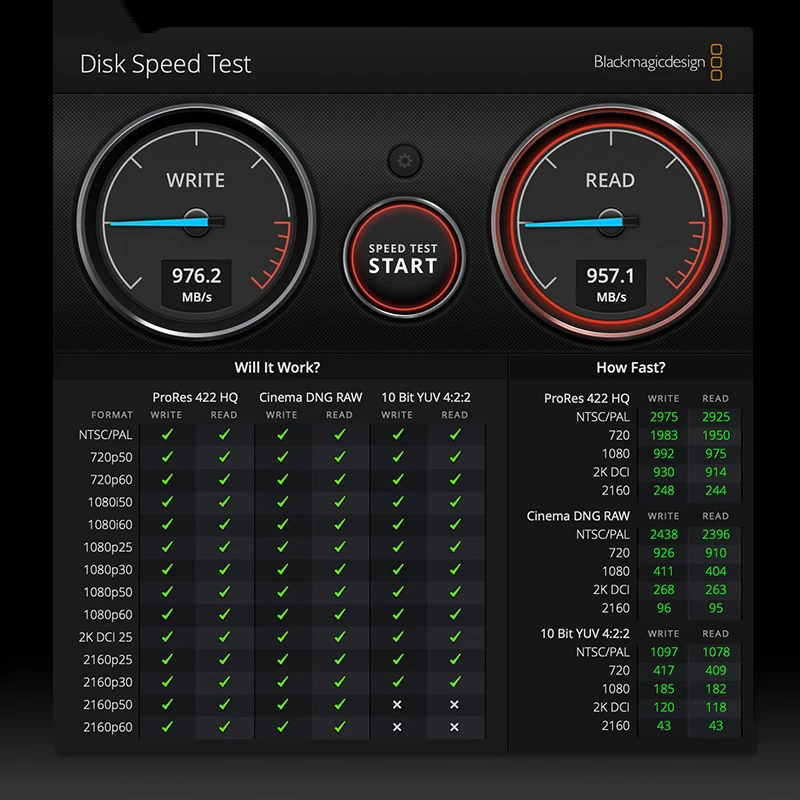Viewport: 800px width, 800px height.
Task: Toggle the 720p50 ProRes 422 HQ write checkmark
Action: (168, 457)
